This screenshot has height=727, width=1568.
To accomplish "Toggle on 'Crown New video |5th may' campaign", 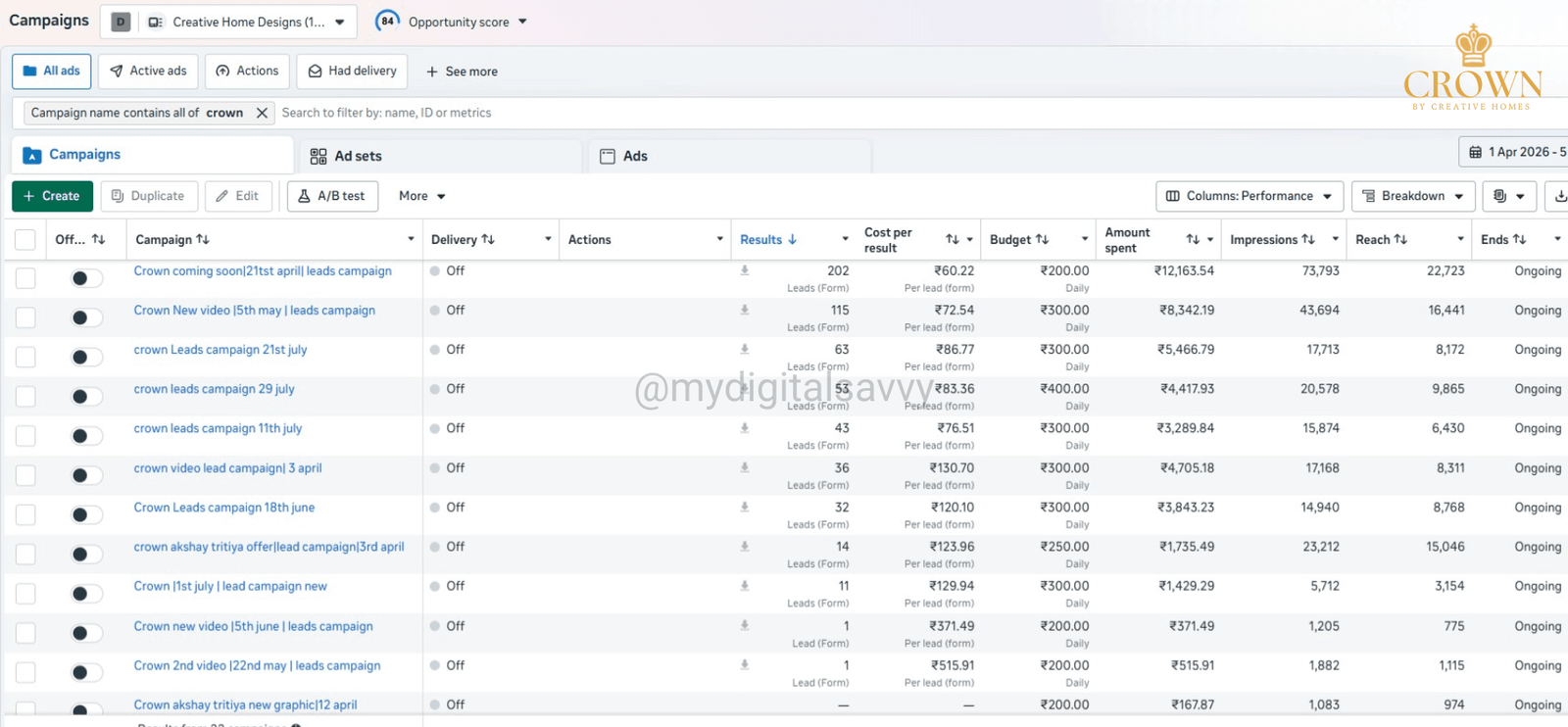I will pos(86,317).
